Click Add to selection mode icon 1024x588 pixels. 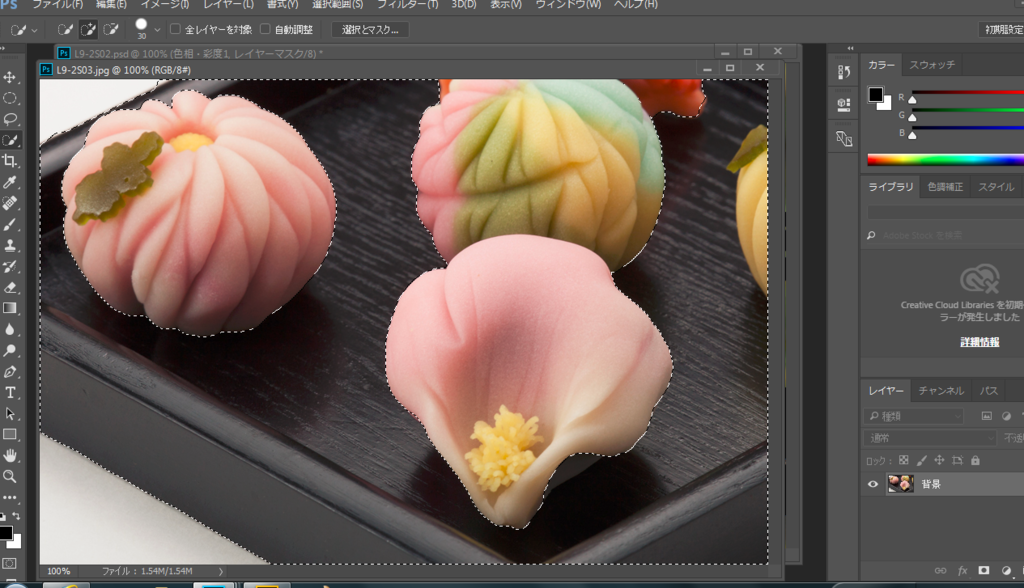(88, 29)
